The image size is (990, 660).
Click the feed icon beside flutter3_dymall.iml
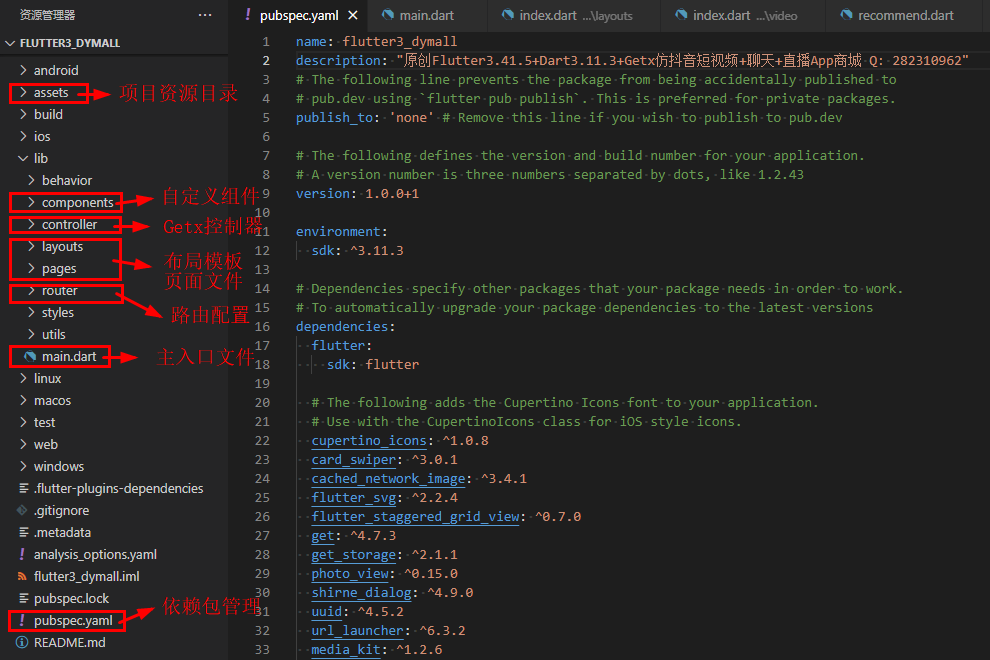point(22,576)
